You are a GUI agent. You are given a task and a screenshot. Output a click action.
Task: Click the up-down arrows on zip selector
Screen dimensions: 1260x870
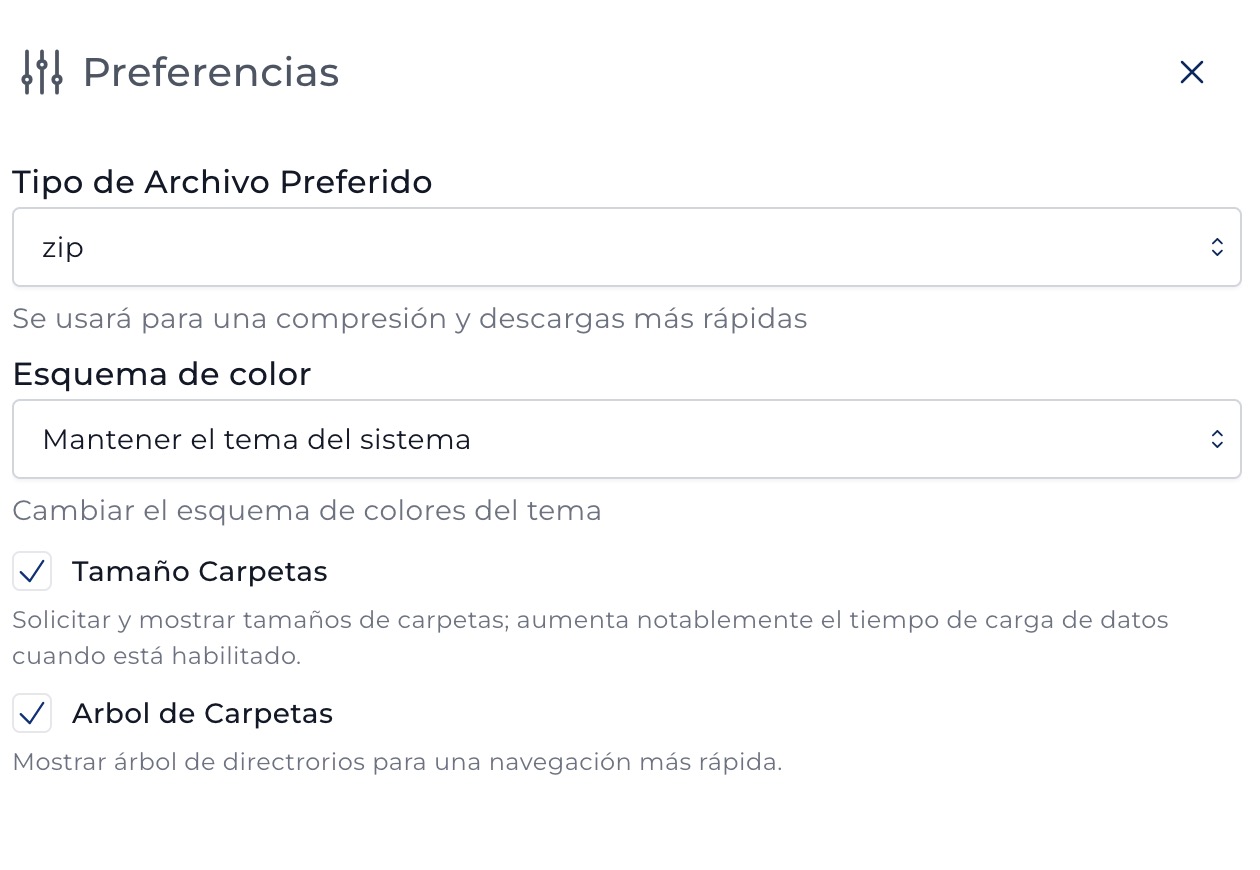tap(1217, 247)
